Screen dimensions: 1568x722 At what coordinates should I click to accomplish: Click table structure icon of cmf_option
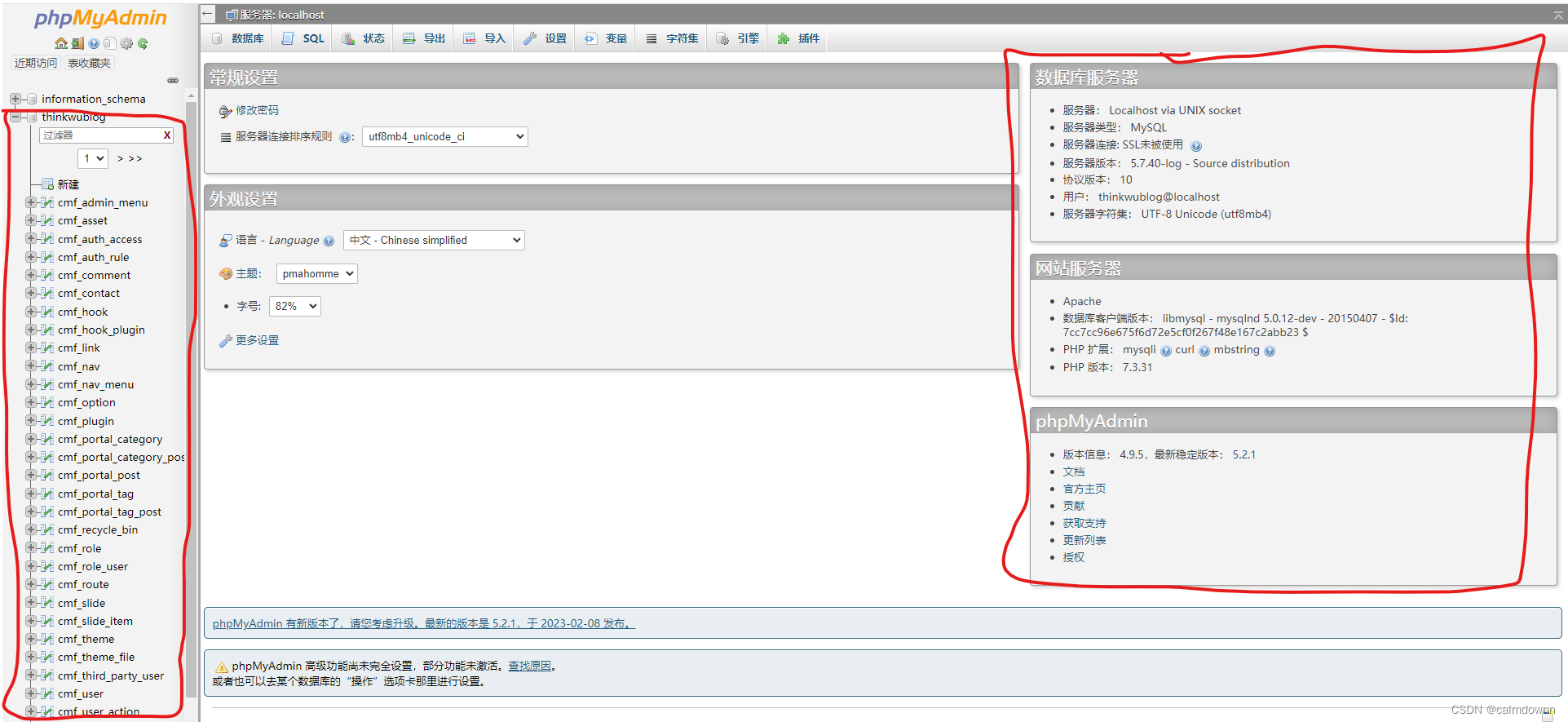(x=47, y=402)
